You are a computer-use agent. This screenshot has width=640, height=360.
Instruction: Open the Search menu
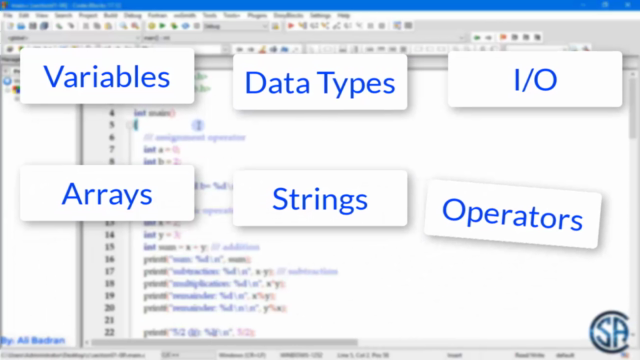(63, 16)
